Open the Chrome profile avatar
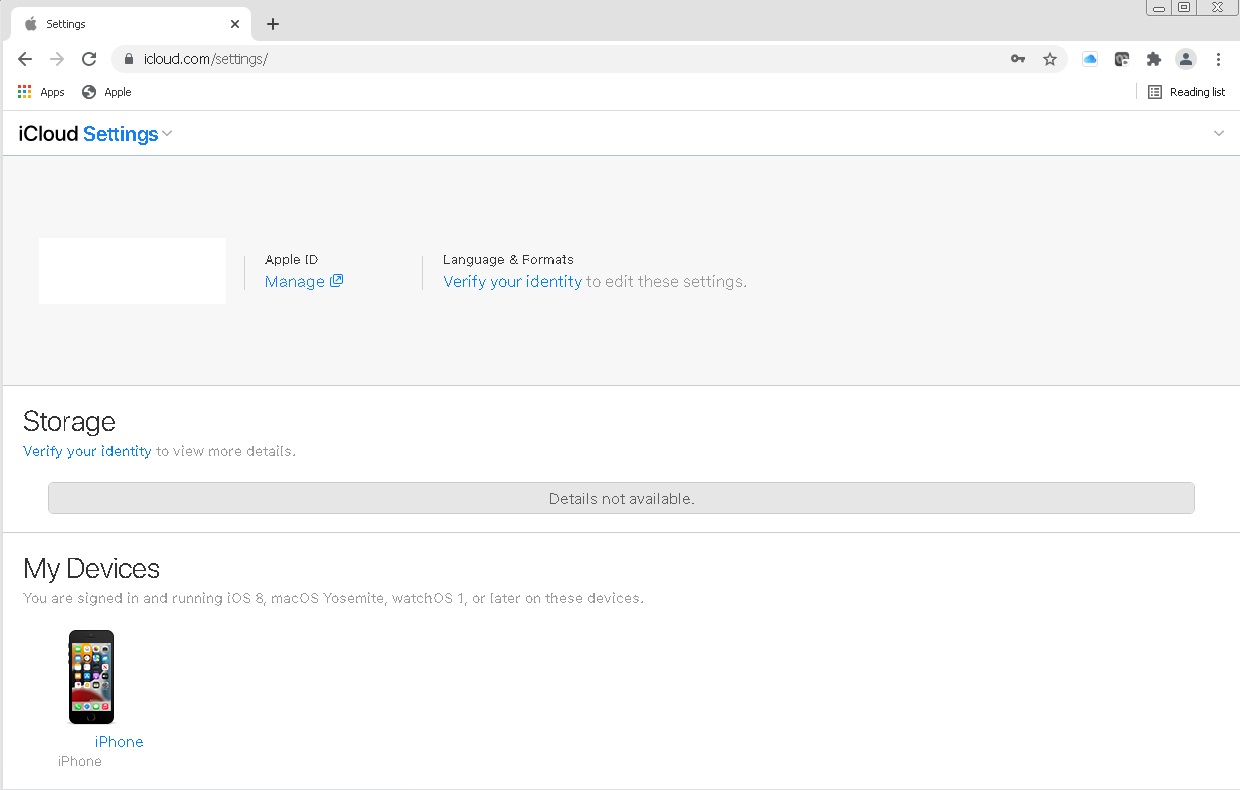Screen dimensions: 1240x790 pyautogui.click(x=1186, y=59)
